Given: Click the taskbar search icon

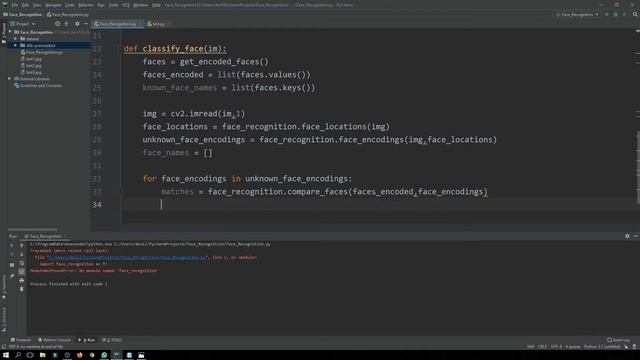Looking at the screenshot, I should point(18,355).
